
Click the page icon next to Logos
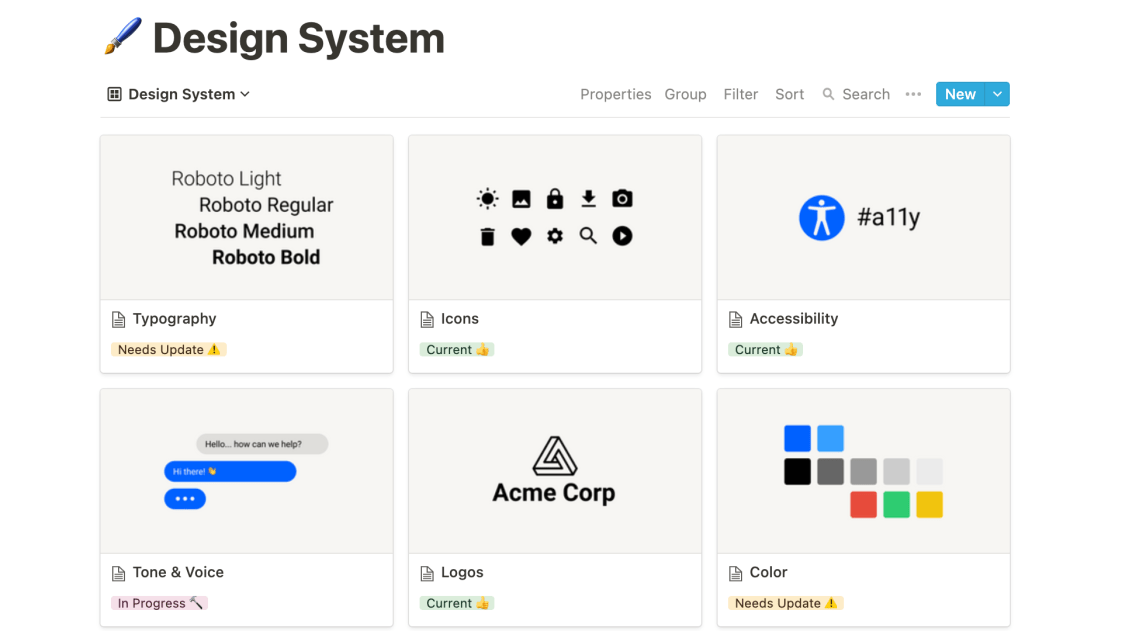427,573
